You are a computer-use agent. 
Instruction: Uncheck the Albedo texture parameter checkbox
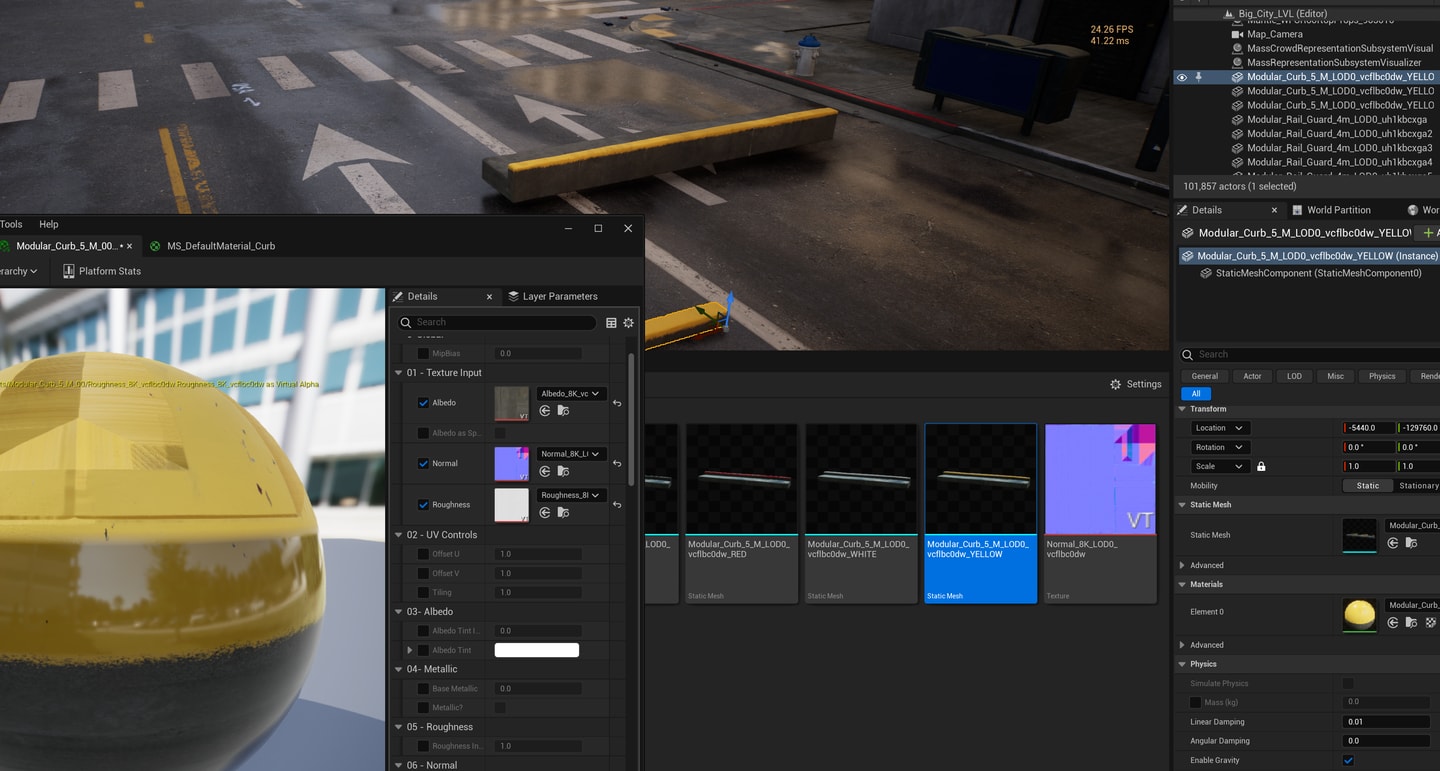pos(423,403)
